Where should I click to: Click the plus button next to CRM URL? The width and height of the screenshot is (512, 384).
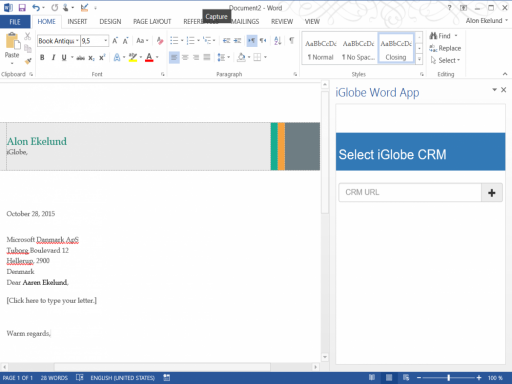click(x=492, y=193)
